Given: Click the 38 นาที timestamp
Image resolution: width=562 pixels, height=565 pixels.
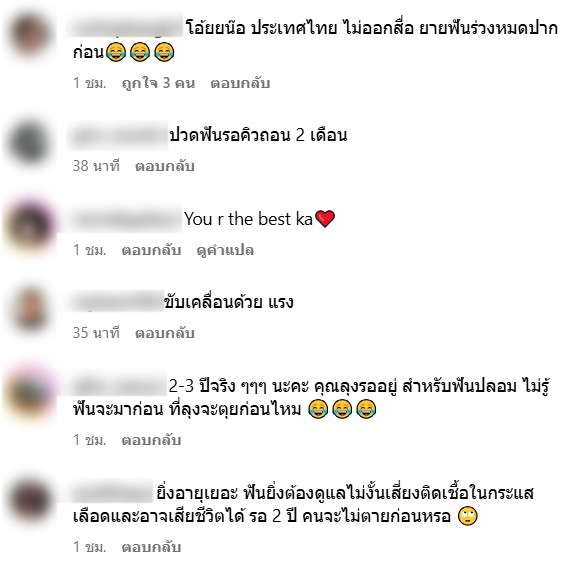Looking at the screenshot, I should pos(96,166).
